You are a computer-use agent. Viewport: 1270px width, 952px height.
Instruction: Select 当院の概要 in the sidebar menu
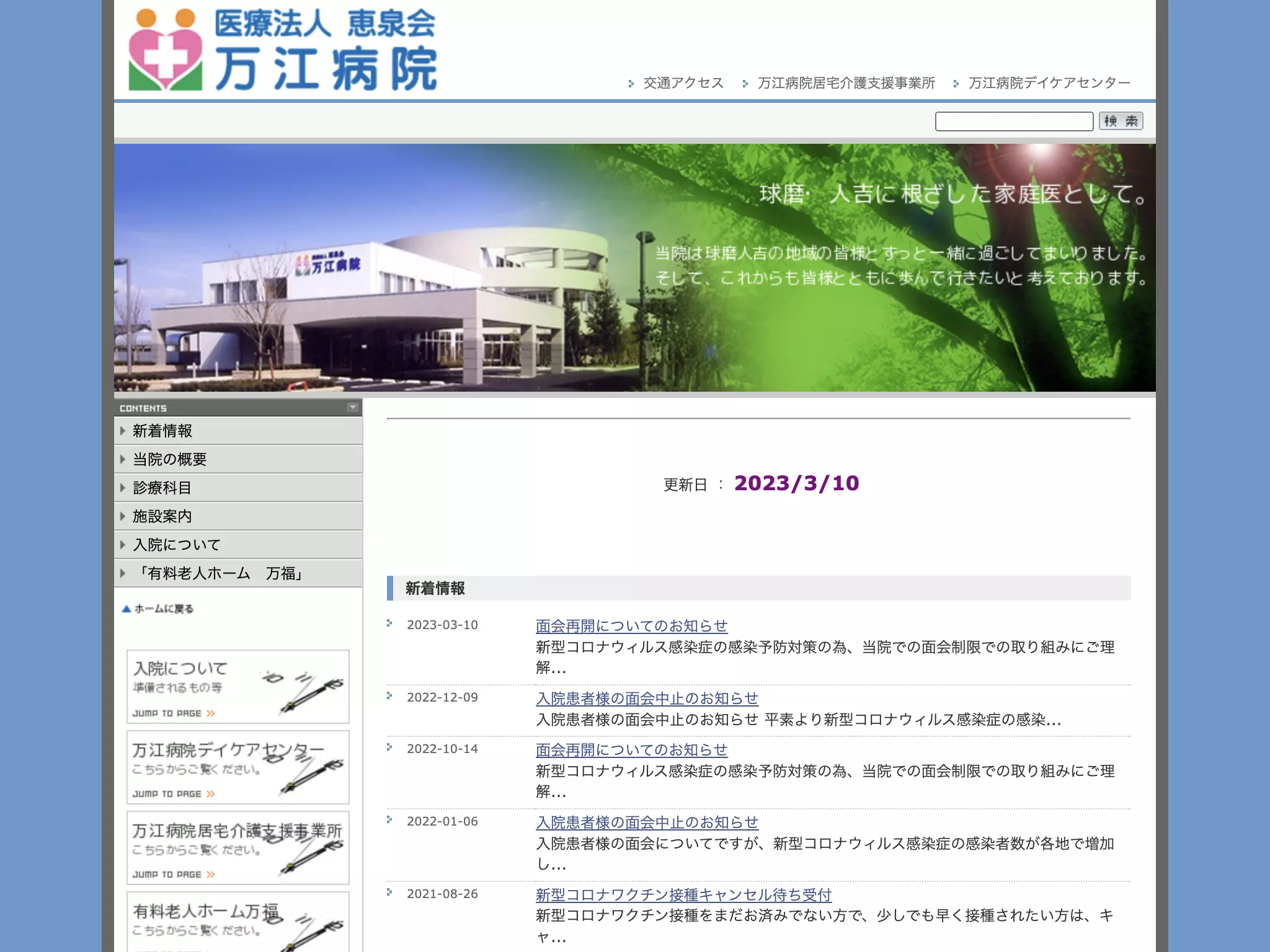click(238, 459)
